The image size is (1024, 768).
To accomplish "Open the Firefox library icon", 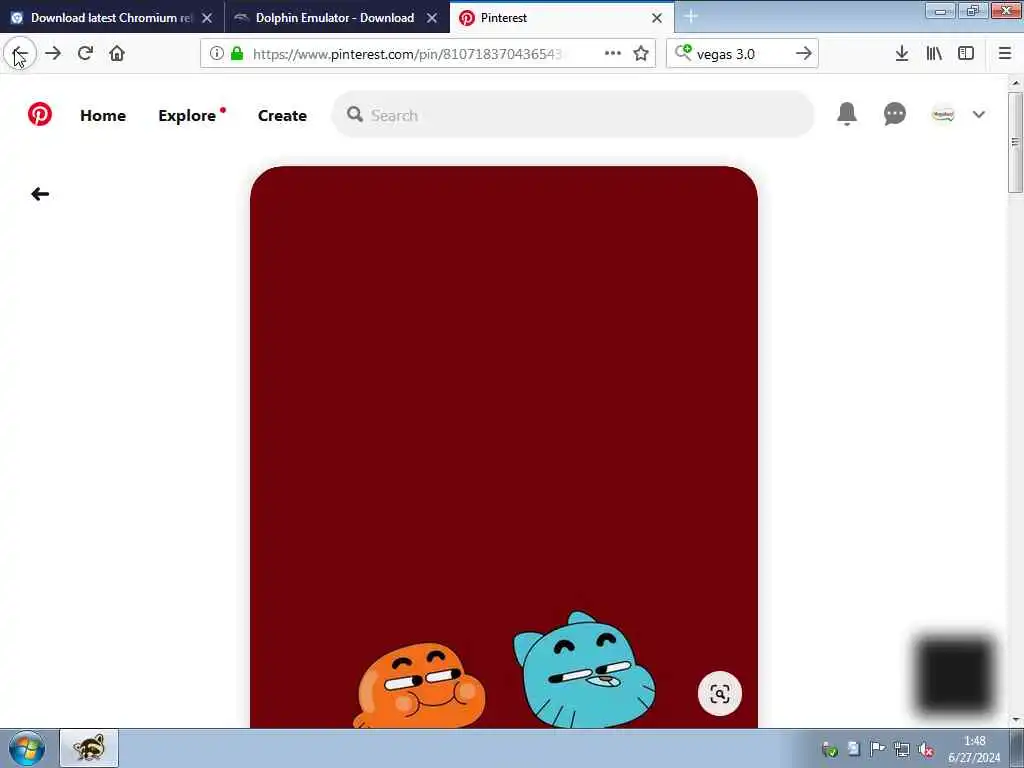I will [x=934, y=54].
